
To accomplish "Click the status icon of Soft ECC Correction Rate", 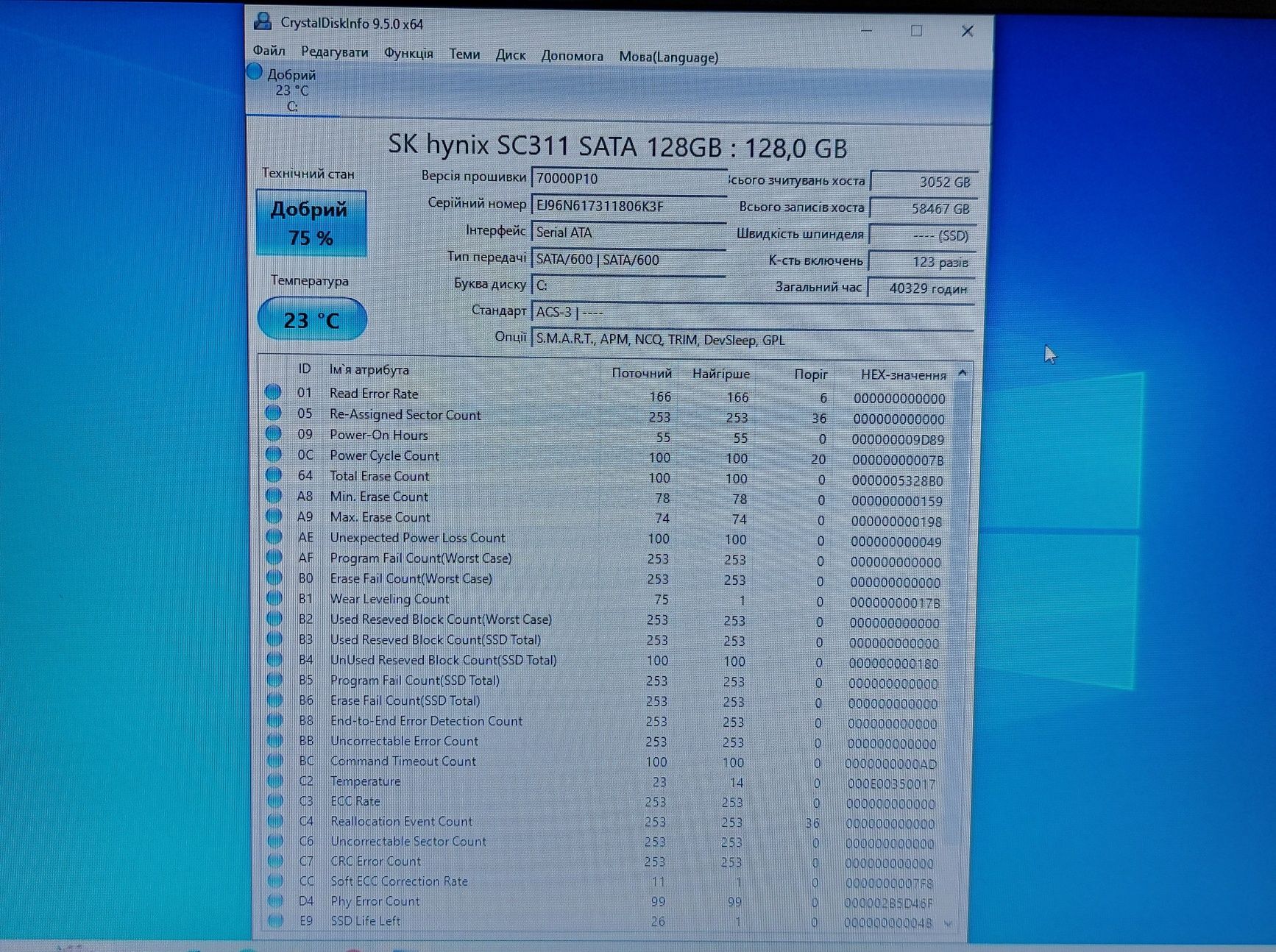I will 276,880.
